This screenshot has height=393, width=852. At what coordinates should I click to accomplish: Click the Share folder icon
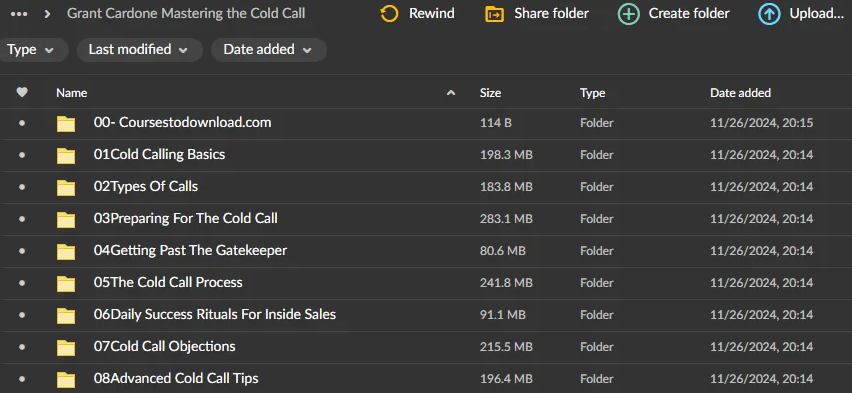coord(494,14)
